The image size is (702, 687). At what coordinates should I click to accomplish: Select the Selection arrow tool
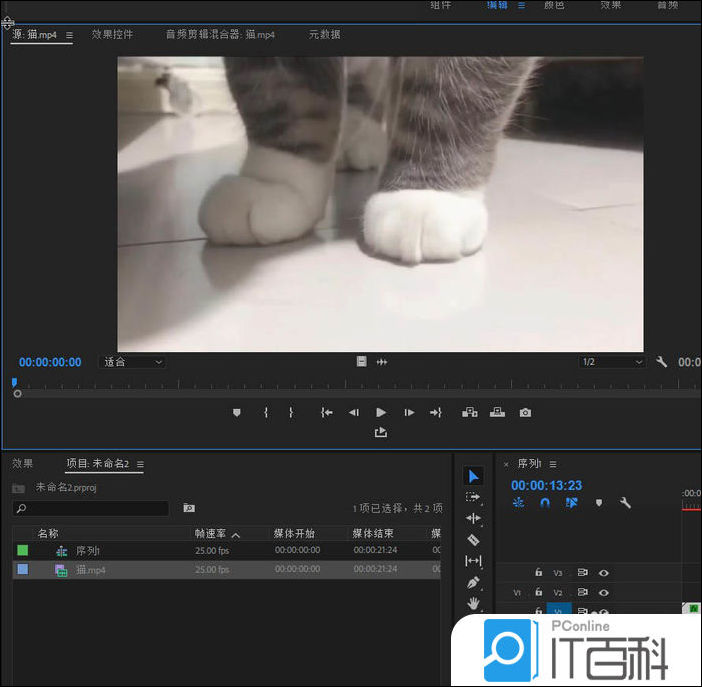(x=474, y=476)
